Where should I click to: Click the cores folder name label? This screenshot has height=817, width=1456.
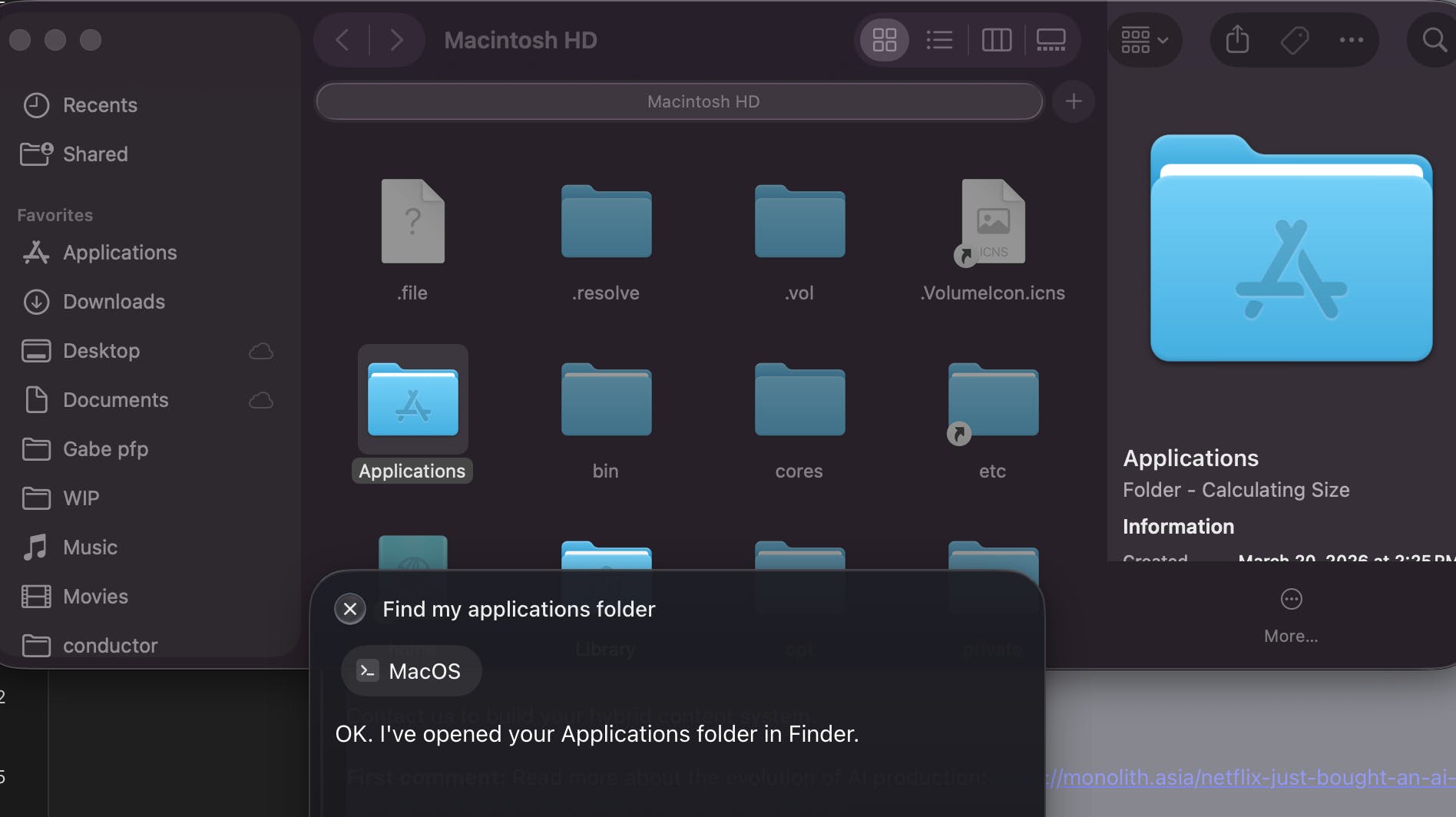(x=799, y=471)
